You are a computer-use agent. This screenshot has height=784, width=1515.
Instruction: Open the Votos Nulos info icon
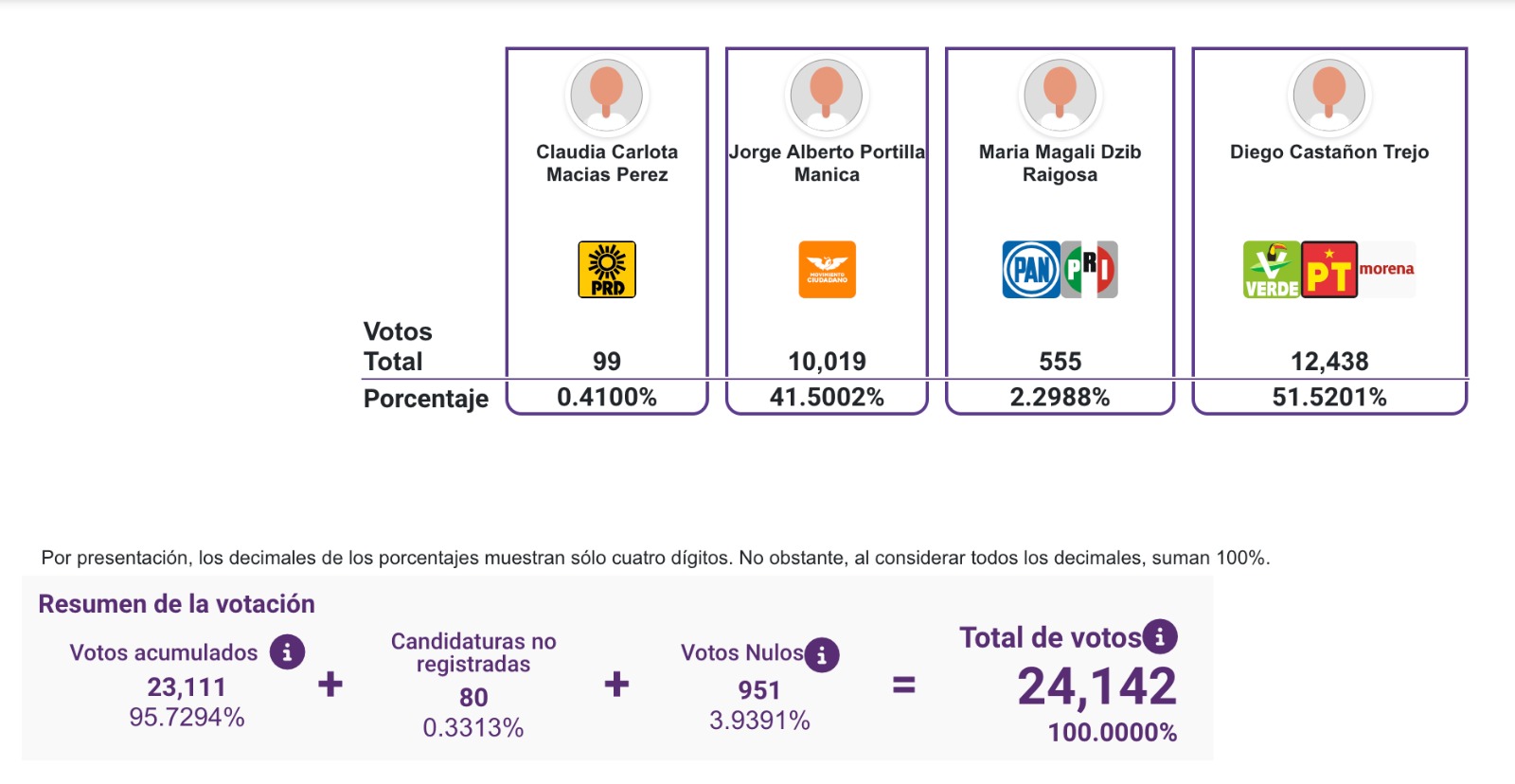point(822,654)
